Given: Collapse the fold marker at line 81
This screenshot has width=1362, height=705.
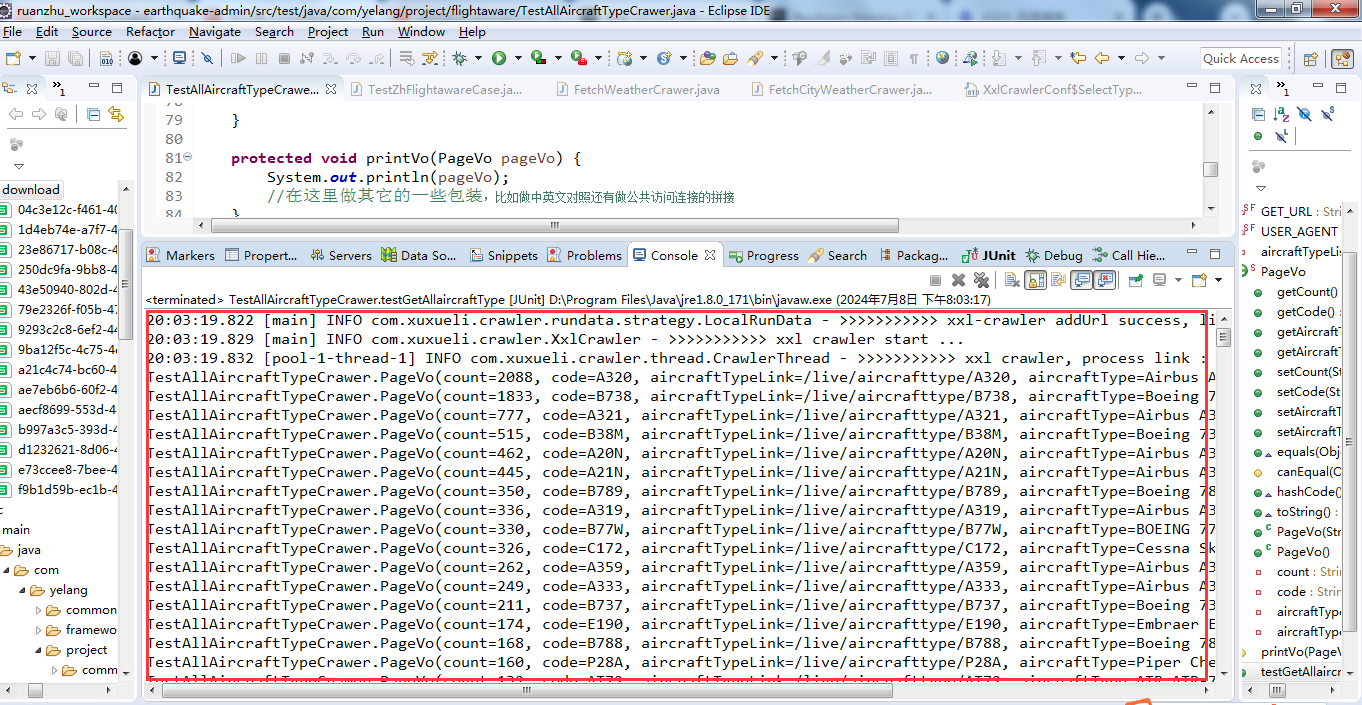Looking at the screenshot, I should pyautogui.click(x=188, y=158).
